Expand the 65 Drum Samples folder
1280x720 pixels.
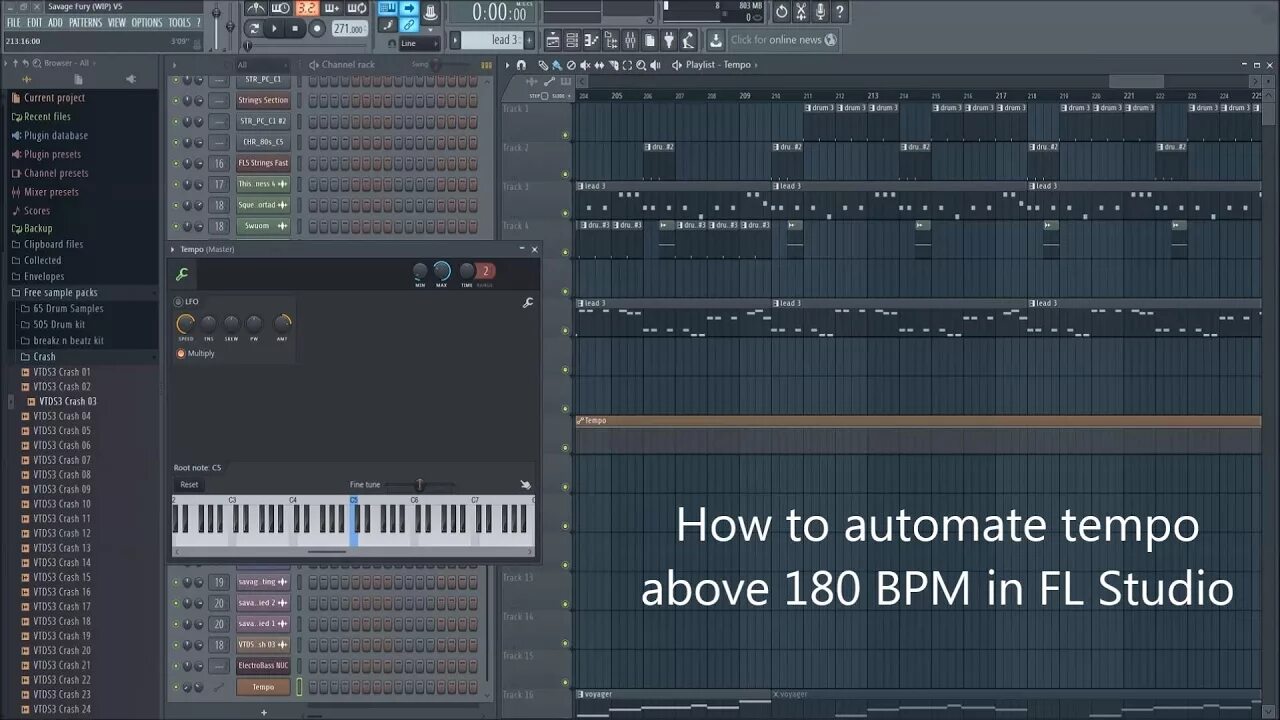(x=68, y=308)
